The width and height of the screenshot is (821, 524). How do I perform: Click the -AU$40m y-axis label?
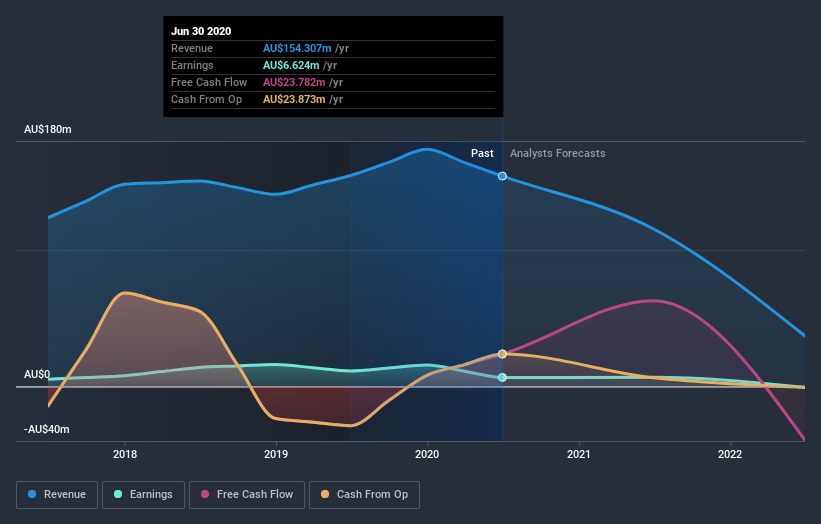point(47,429)
